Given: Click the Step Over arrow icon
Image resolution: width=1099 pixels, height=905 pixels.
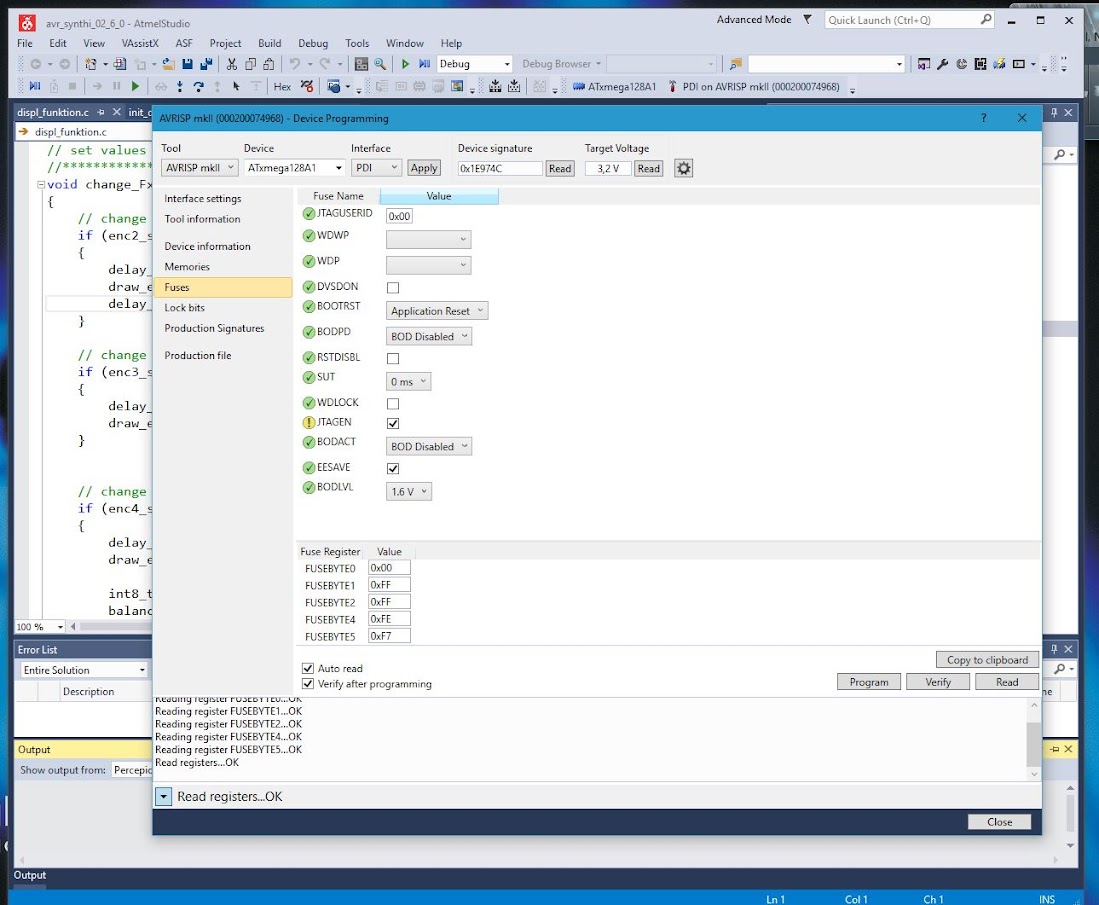Looking at the screenshot, I should pos(198,86).
